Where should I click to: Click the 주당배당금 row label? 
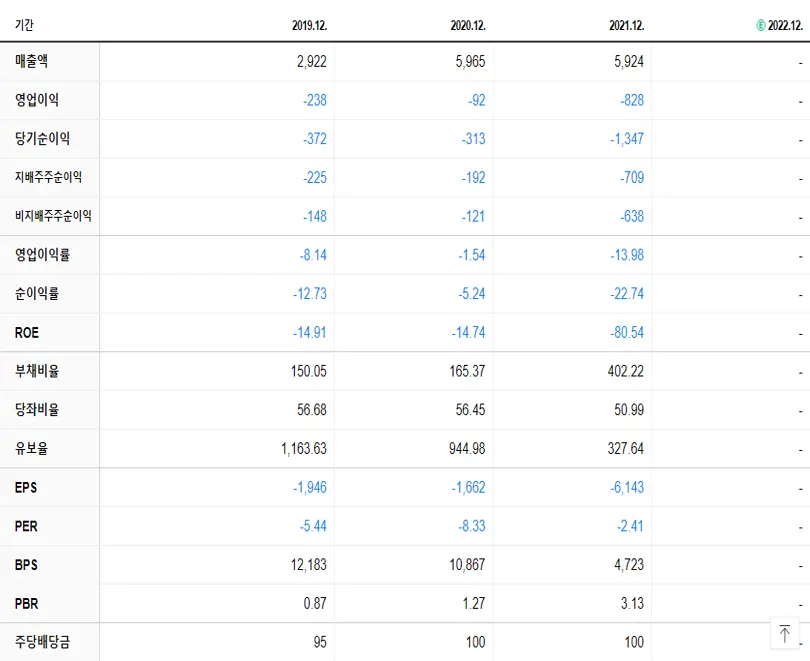click(x=42, y=642)
